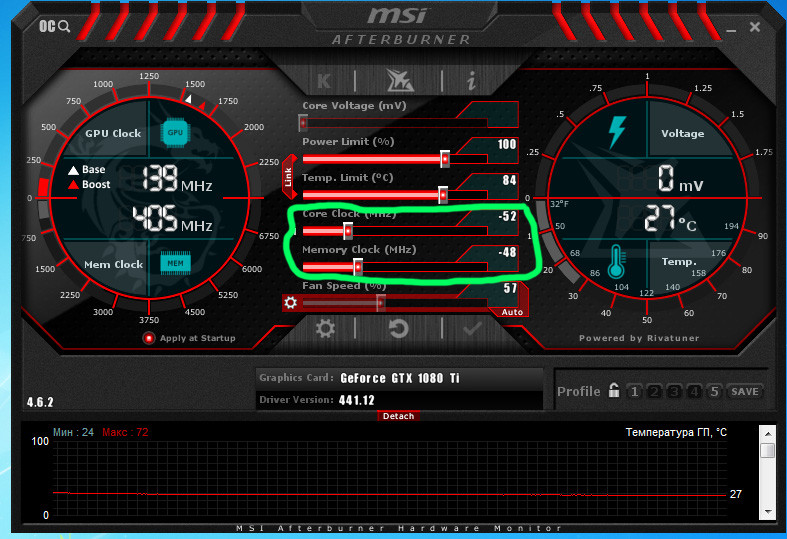Viewport: 787px width, 539px height.
Task: Click the Detach monitor button
Action: point(399,416)
